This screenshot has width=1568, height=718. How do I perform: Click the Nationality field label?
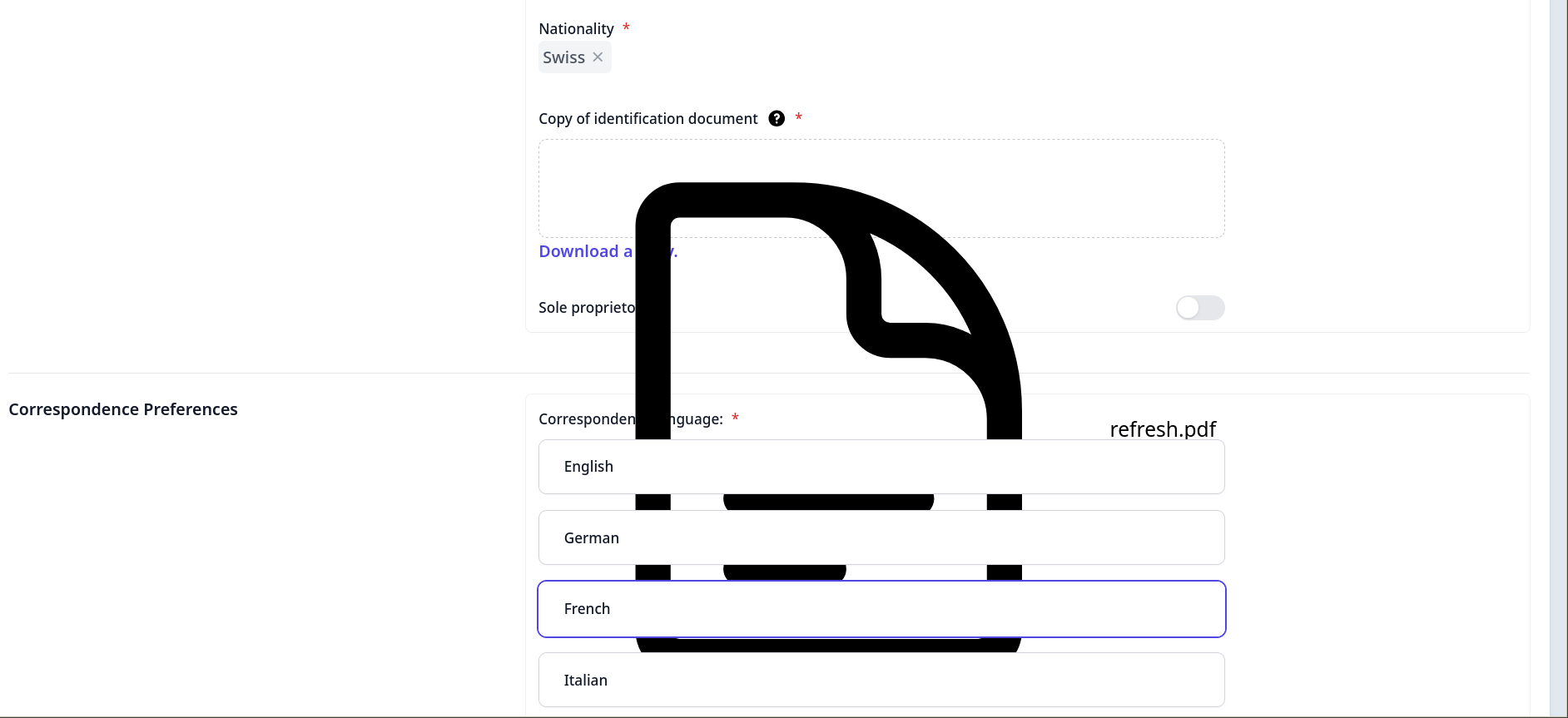pos(576,29)
